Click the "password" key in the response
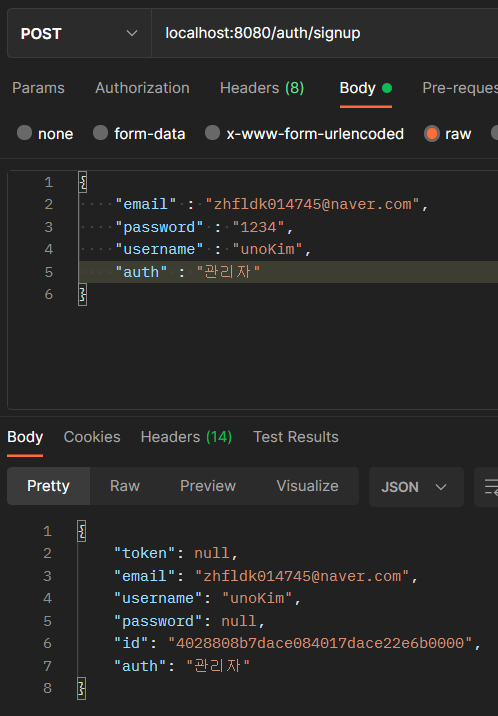The height and width of the screenshot is (716, 498). pos(158,621)
